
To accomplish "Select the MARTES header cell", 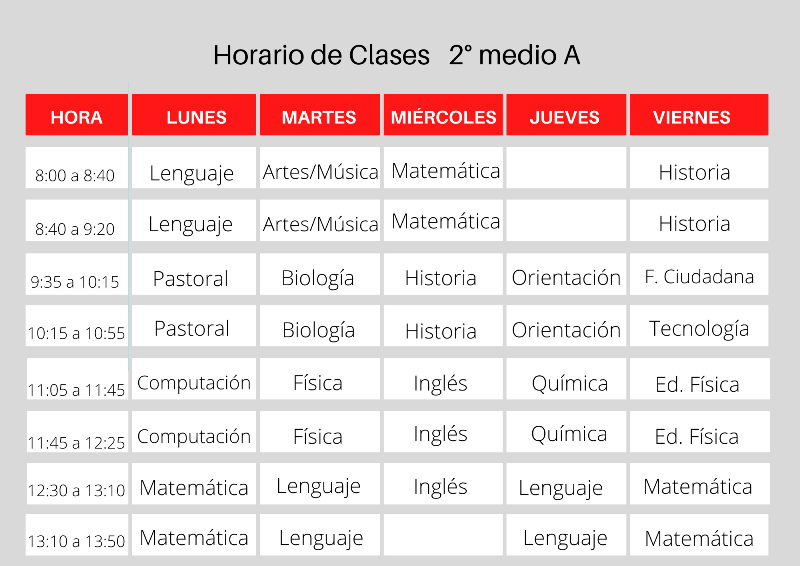I will (319, 116).
